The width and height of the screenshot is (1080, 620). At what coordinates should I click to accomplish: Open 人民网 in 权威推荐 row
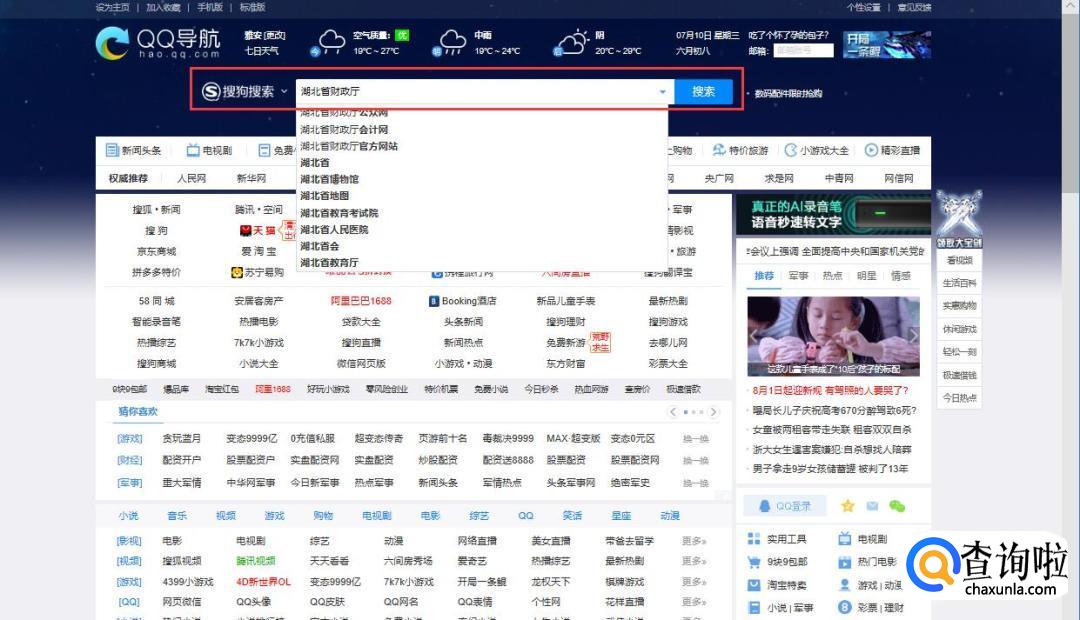coord(191,178)
